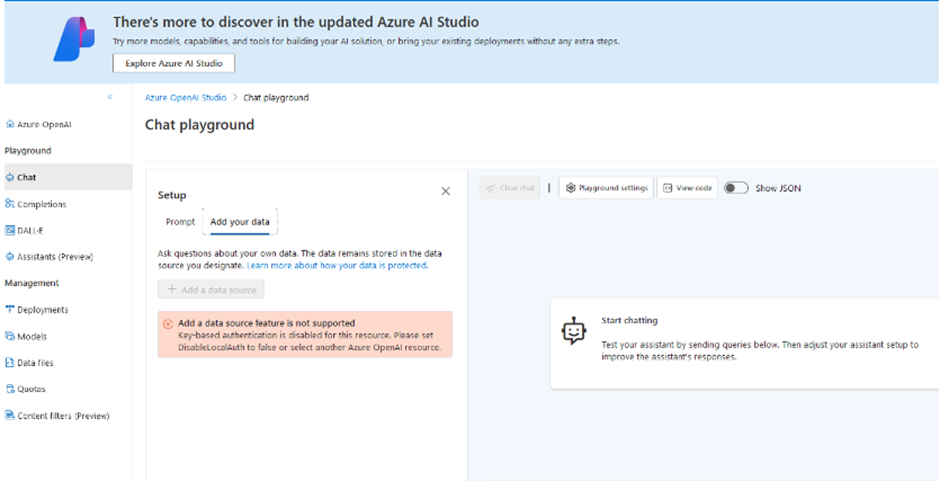This screenshot has width=940, height=481.
Task: Click the Azure OpenAI Studio breadcrumb link
Action: coord(186,97)
